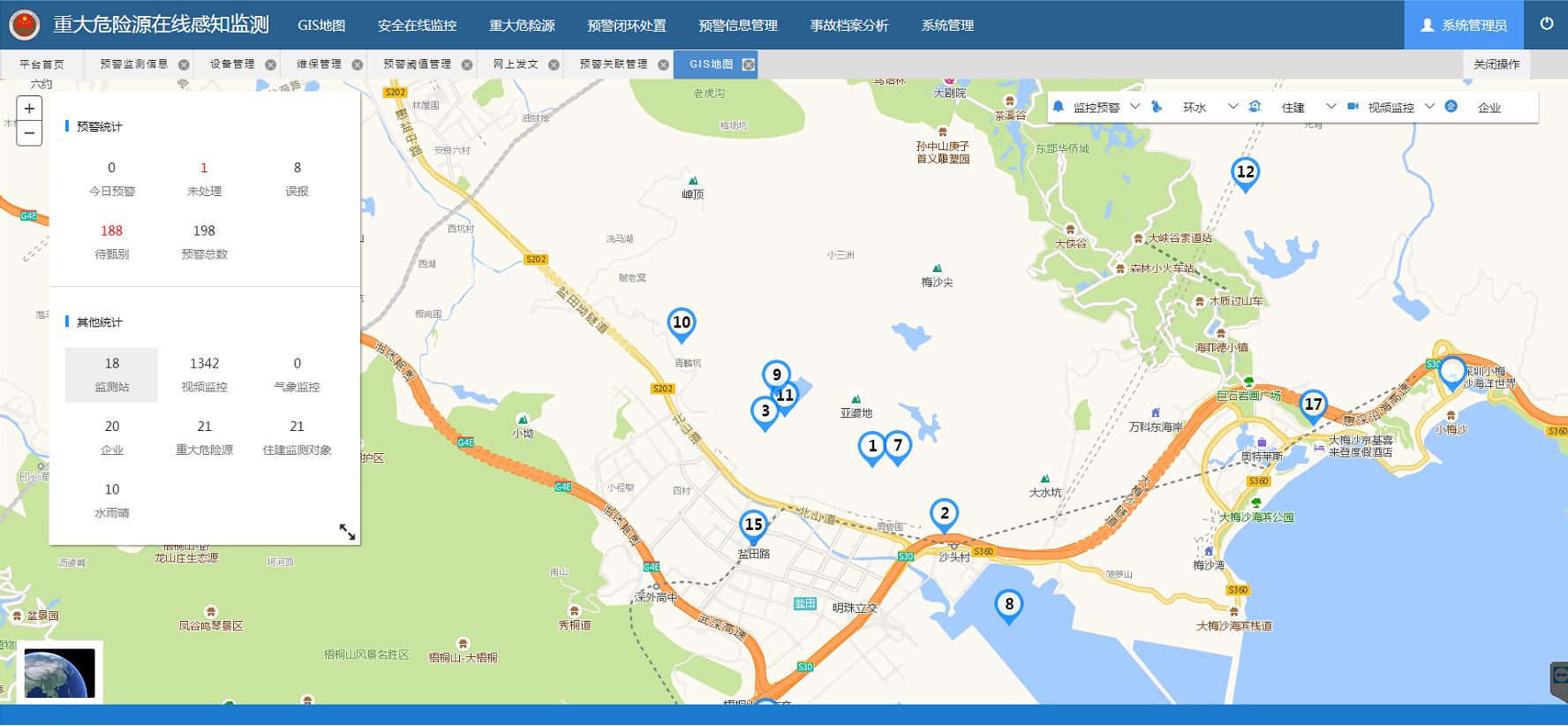This screenshot has height=726, width=1568.
Task: Expand the 监控预警 dropdown arrow
Action: (x=1135, y=107)
